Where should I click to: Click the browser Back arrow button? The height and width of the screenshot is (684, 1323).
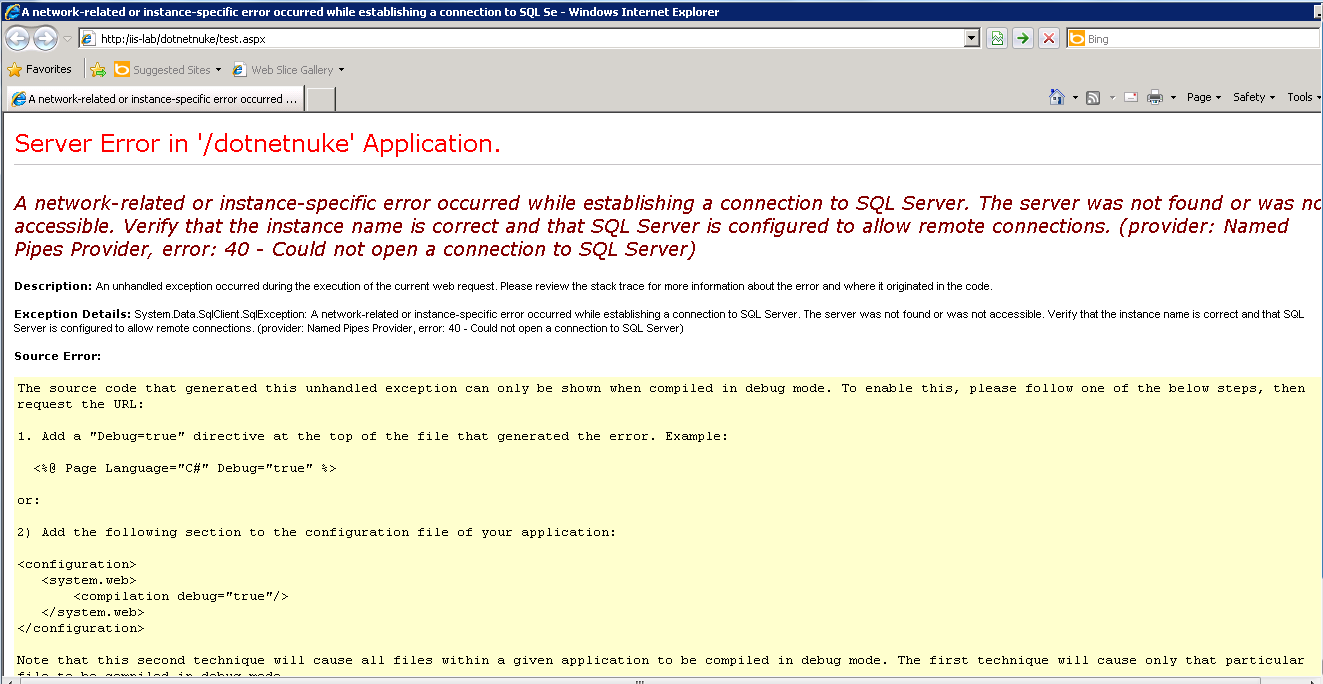[17, 39]
